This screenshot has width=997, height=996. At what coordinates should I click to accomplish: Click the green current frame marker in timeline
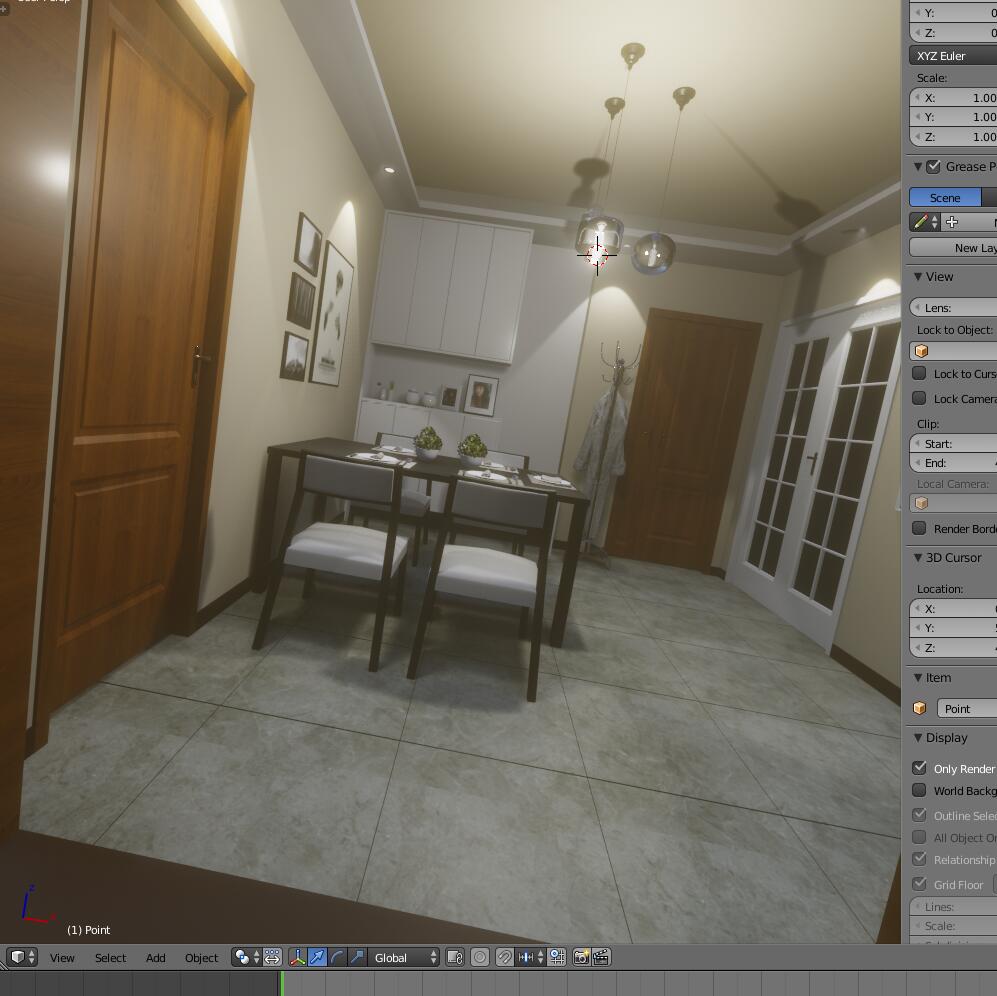pos(281,983)
